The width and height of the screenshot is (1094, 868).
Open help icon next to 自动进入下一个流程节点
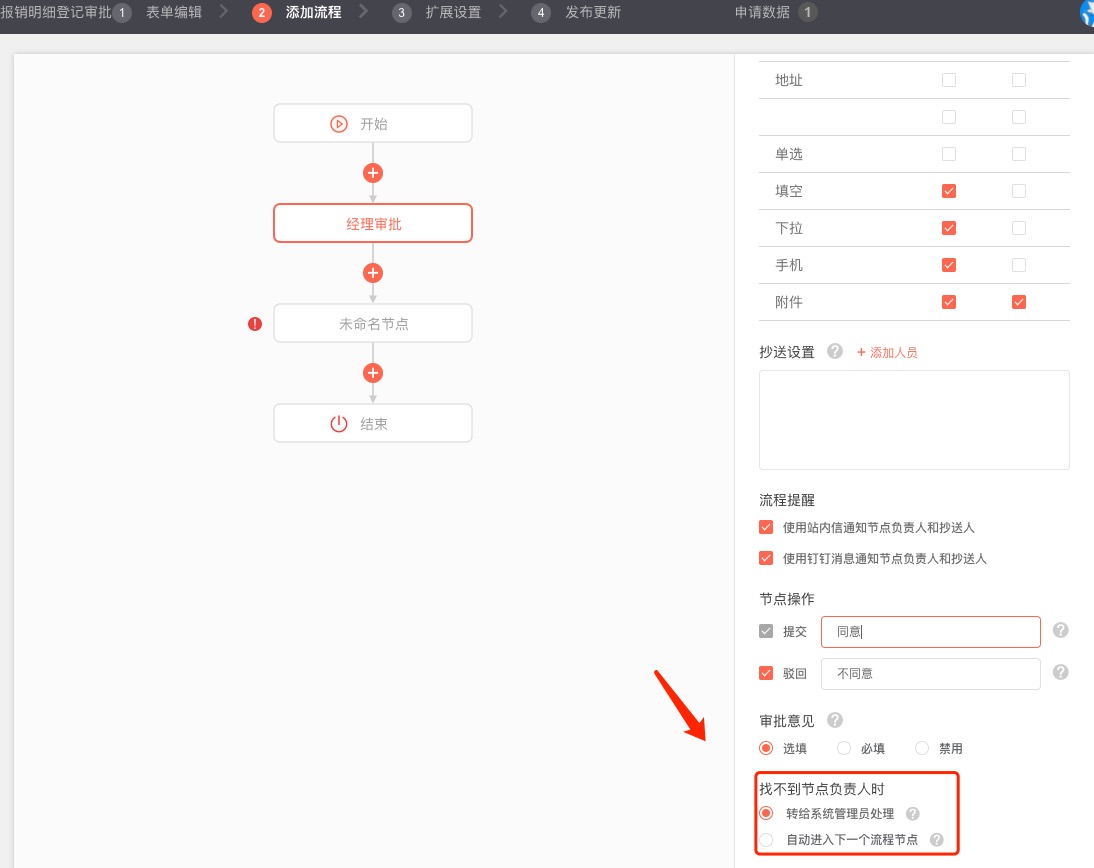(x=936, y=839)
